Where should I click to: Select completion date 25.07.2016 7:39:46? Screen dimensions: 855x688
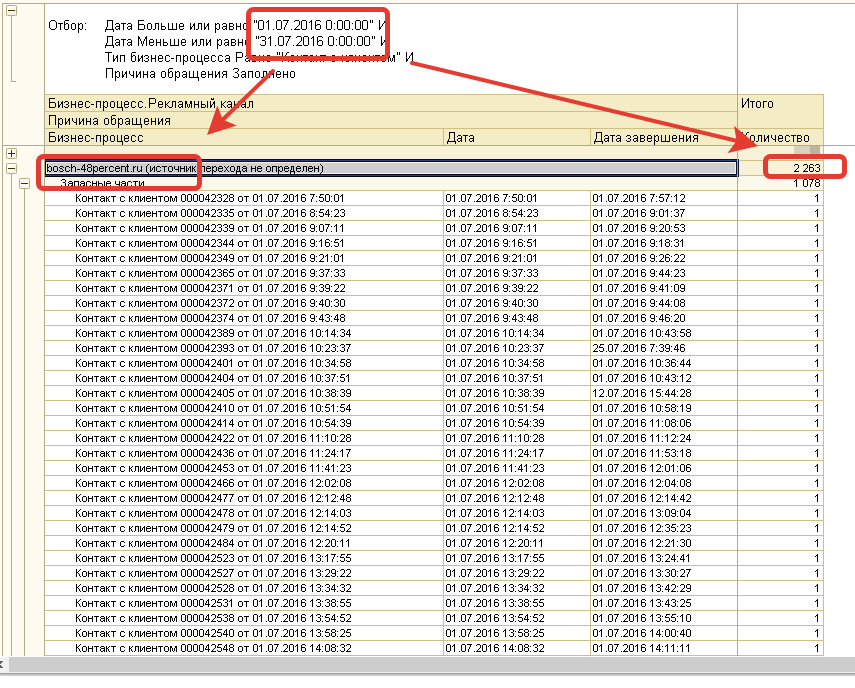pos(664,348)
